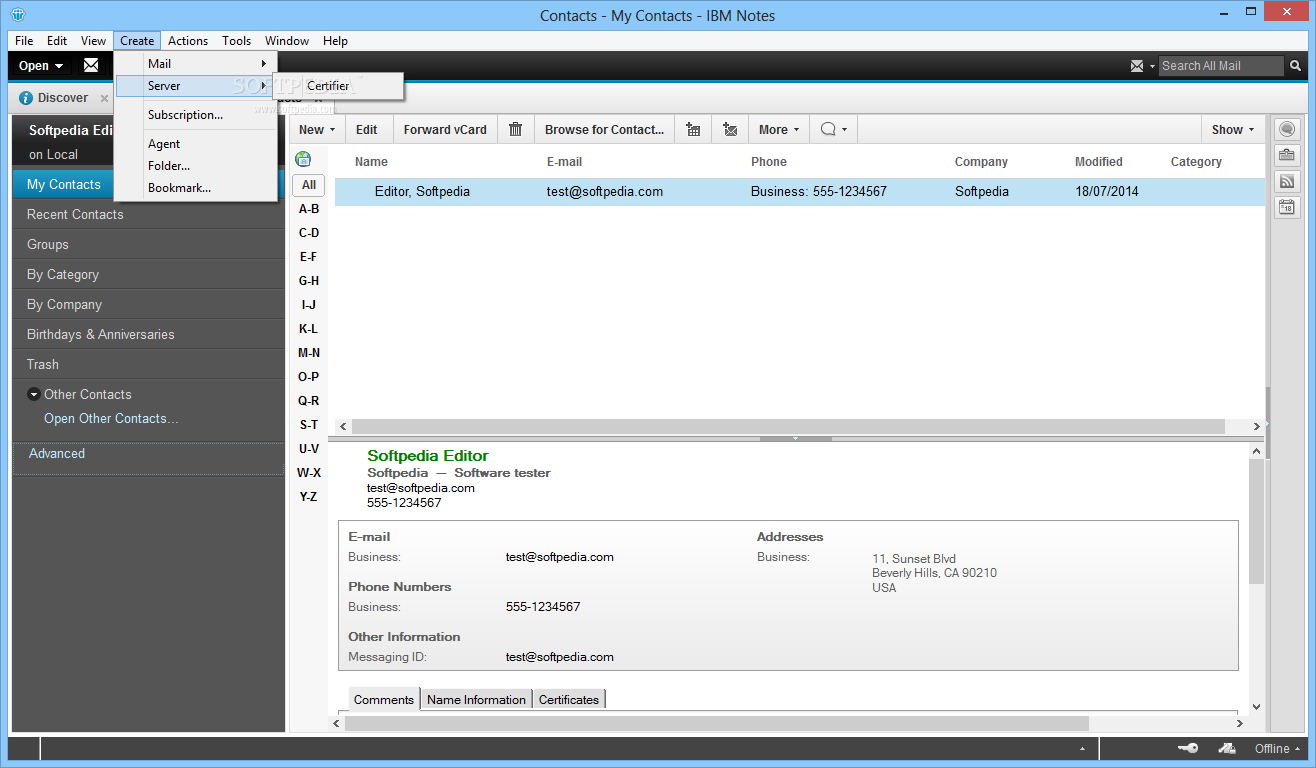1316x768 pixels.
Task: Open the day-at-a-glance calendar sidebar icon
Action: [1286, 207]
